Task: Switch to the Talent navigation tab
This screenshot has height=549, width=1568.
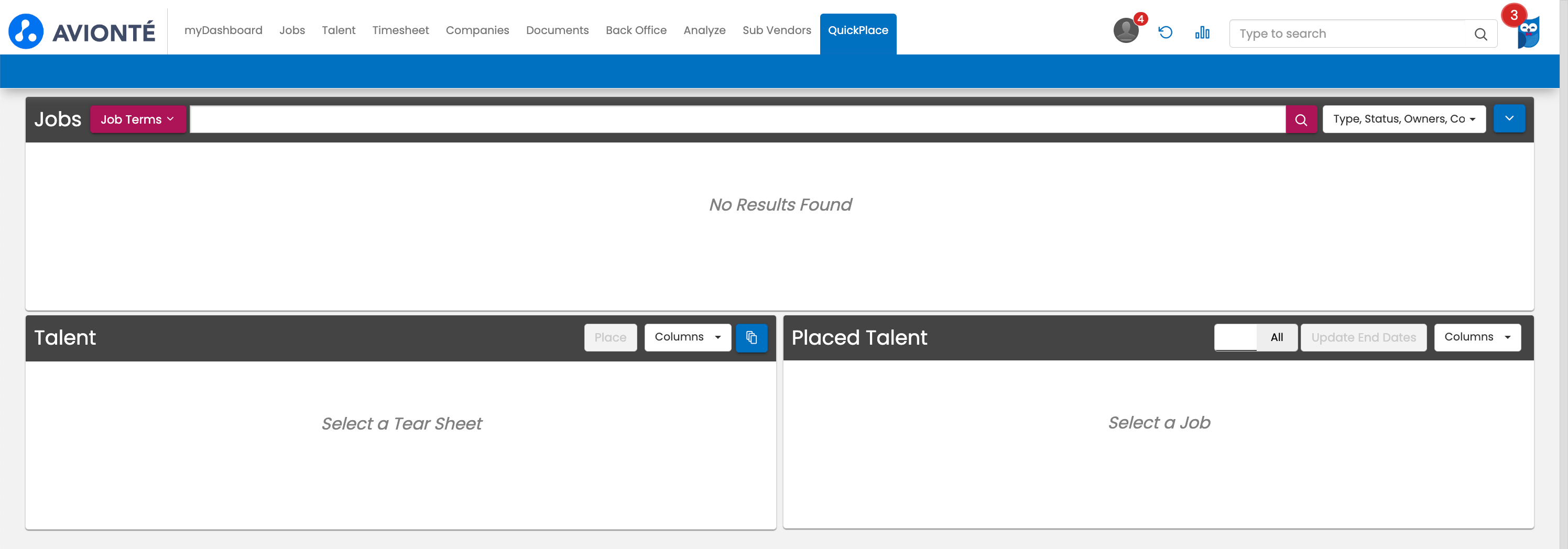Action: pyautogui.click(x=339, y=30)
